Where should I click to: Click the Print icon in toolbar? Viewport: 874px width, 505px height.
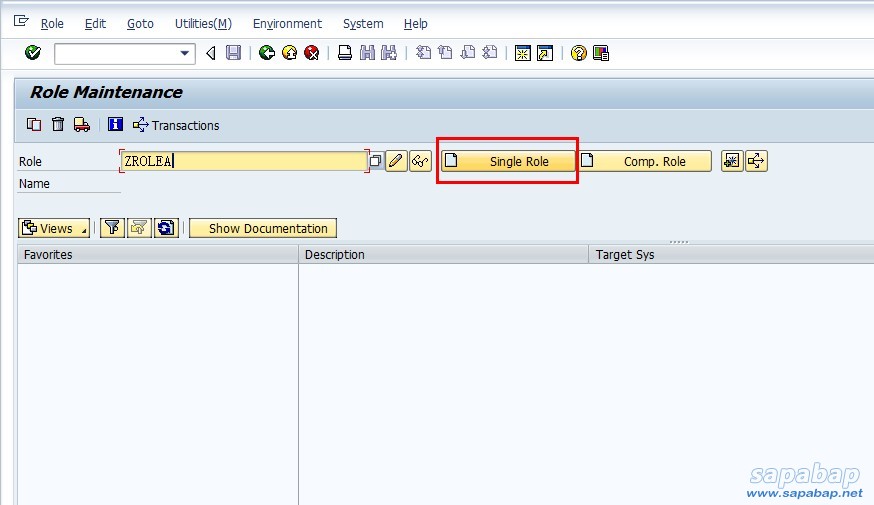[344, 53]
